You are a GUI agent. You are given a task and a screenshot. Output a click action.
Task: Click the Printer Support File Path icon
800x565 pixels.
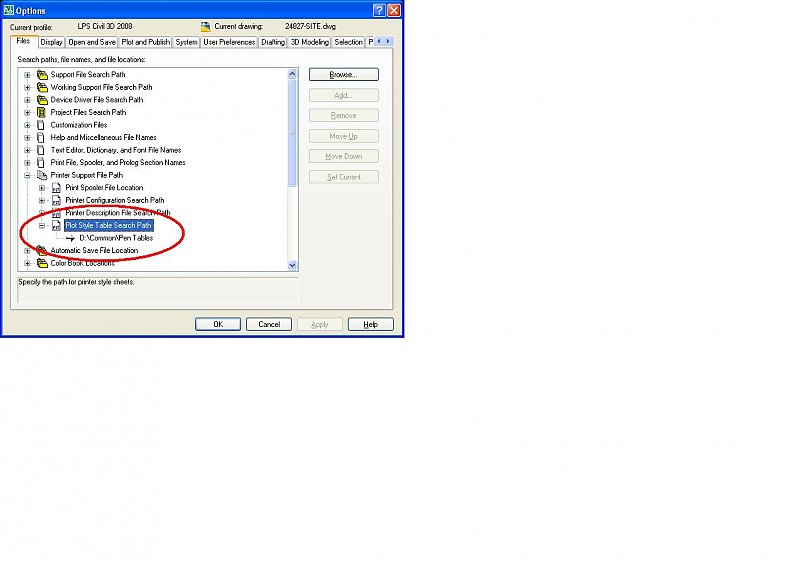click(42, 176)
